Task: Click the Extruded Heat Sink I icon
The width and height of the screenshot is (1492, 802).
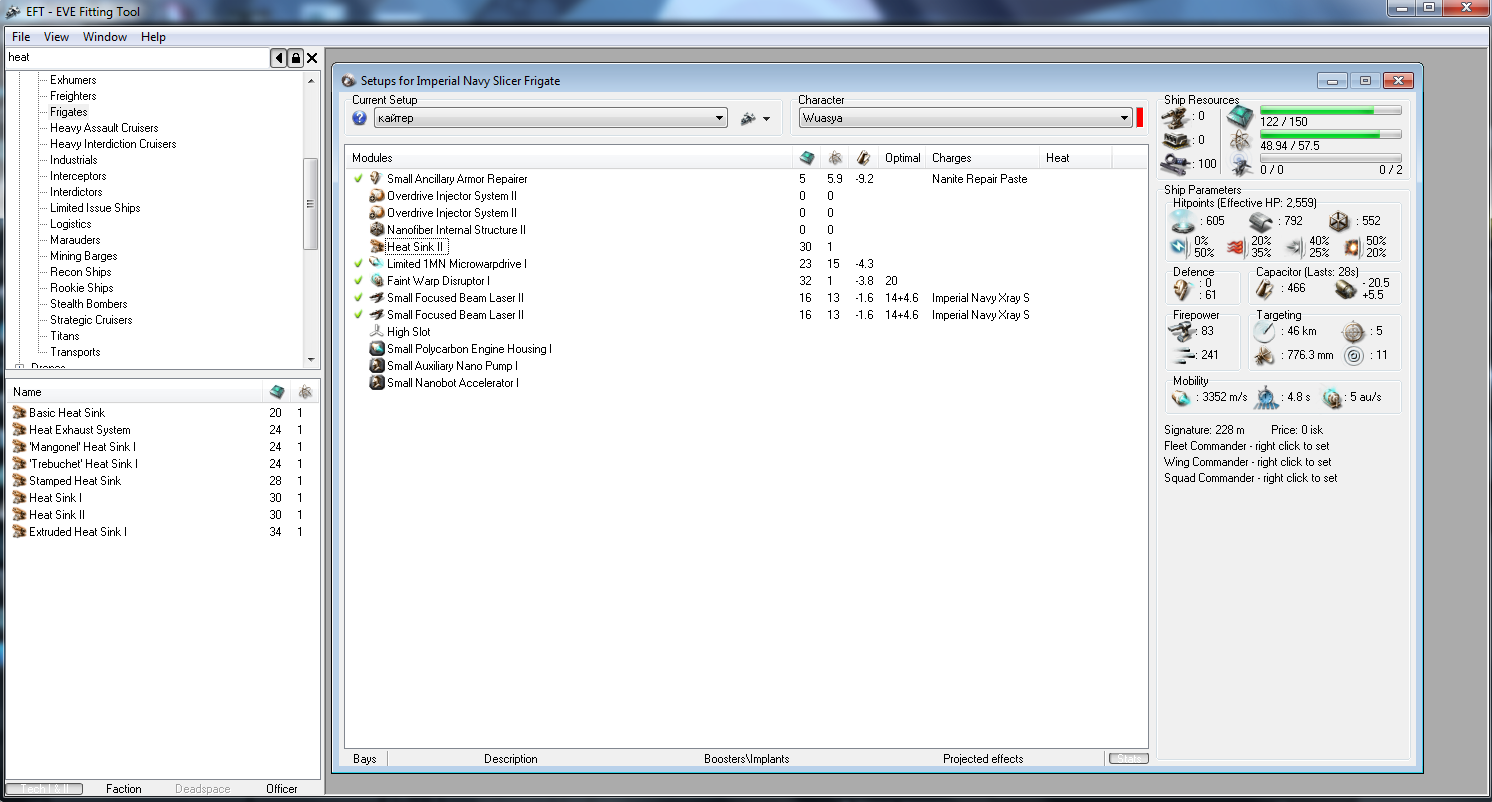Action: (19, 532)
